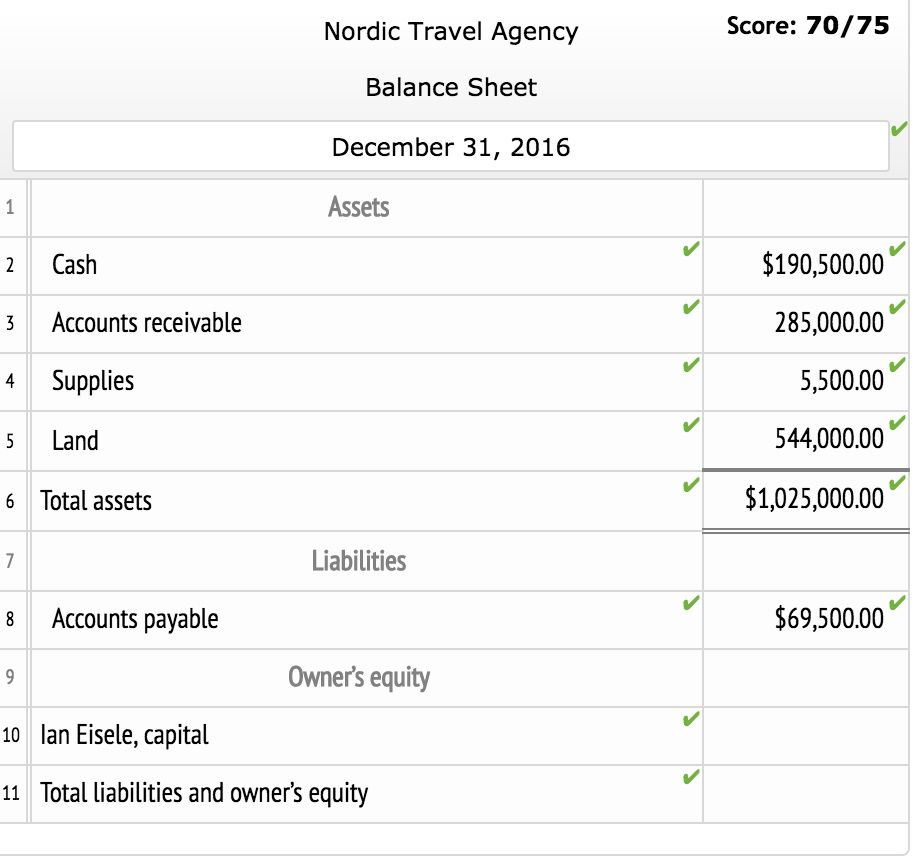Select the Total assets label cell
920x866 pixels.
click(366, 501)
